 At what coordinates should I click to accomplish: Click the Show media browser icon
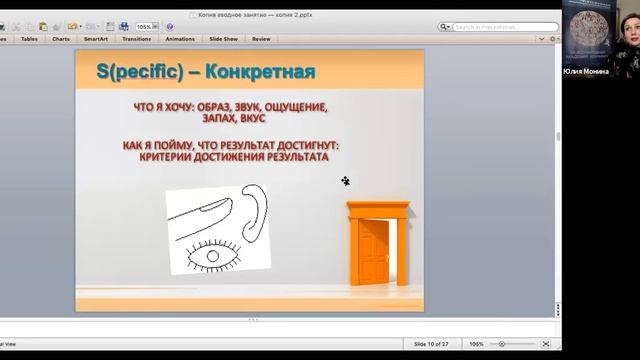[124, 27]
